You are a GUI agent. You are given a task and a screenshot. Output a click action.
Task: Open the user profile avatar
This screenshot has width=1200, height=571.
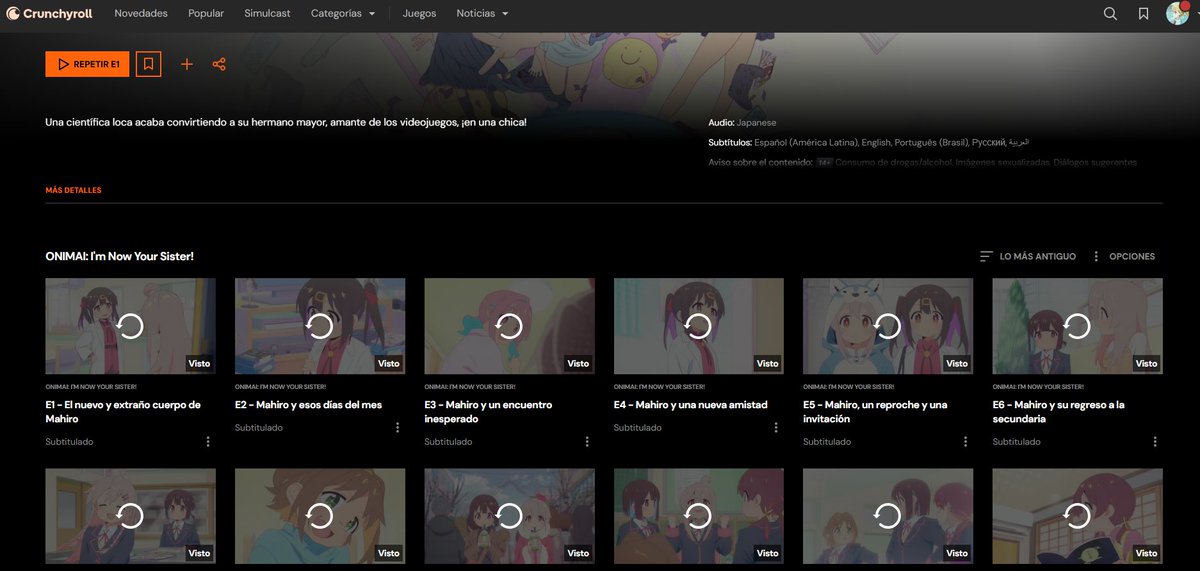tap(1177, 14)
